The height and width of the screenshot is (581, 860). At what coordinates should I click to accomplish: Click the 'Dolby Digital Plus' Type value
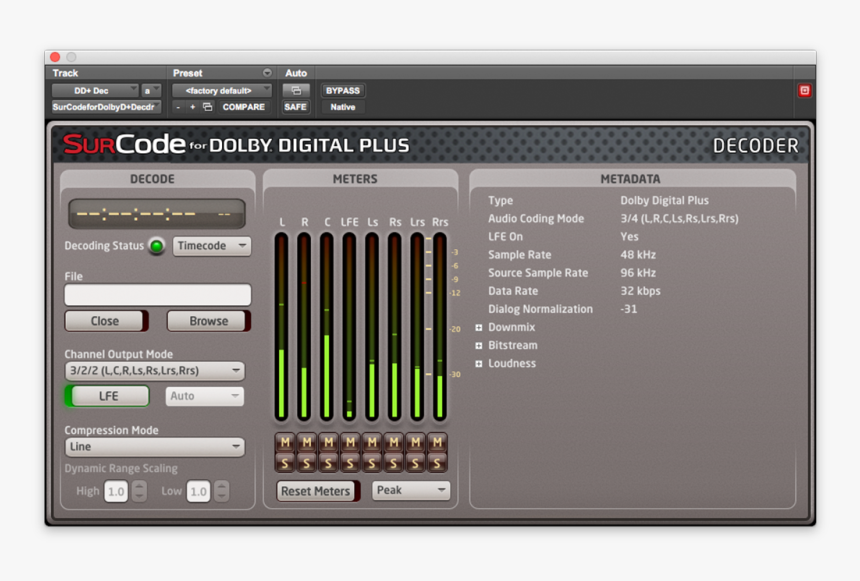point(664,201)
